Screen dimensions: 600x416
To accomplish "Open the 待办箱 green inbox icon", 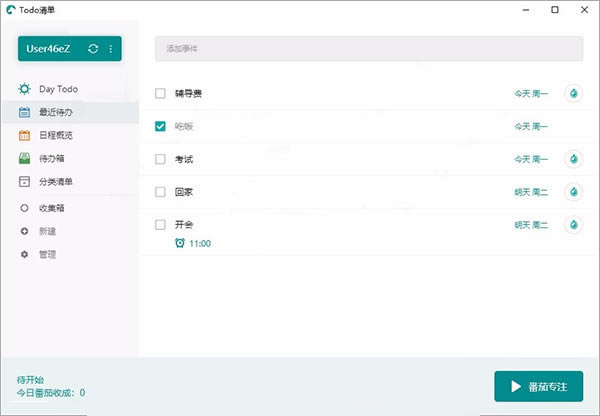I will click(24, 158).
